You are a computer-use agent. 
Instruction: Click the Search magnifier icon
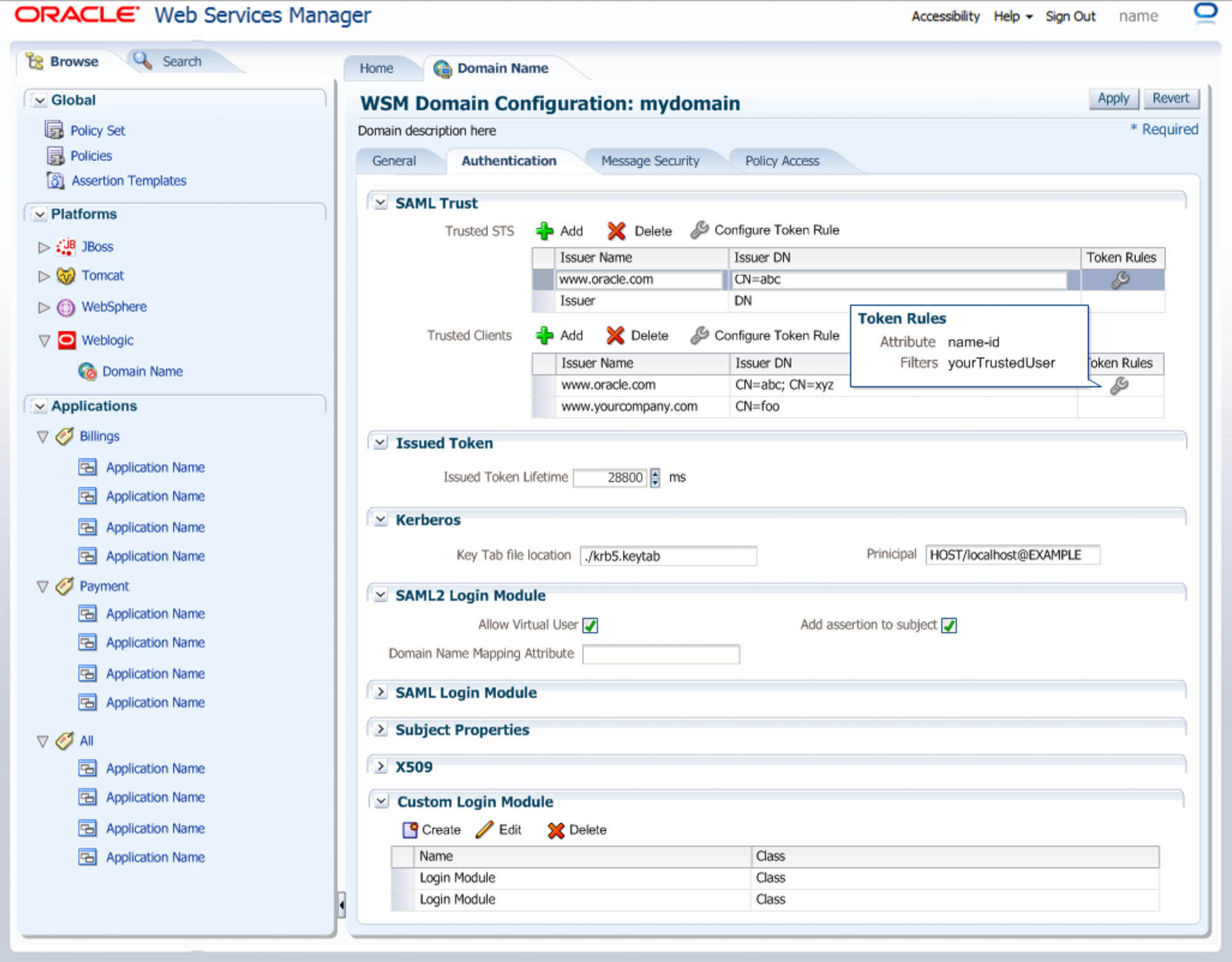[142, 60]
